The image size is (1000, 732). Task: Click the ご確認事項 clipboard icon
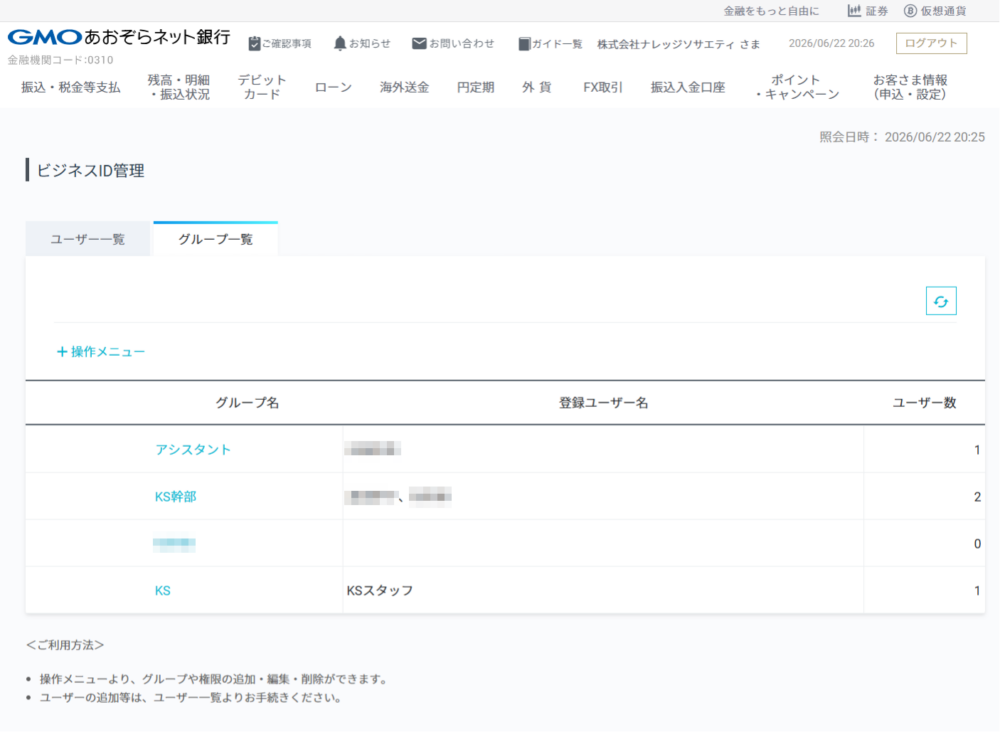pos(254,43)
